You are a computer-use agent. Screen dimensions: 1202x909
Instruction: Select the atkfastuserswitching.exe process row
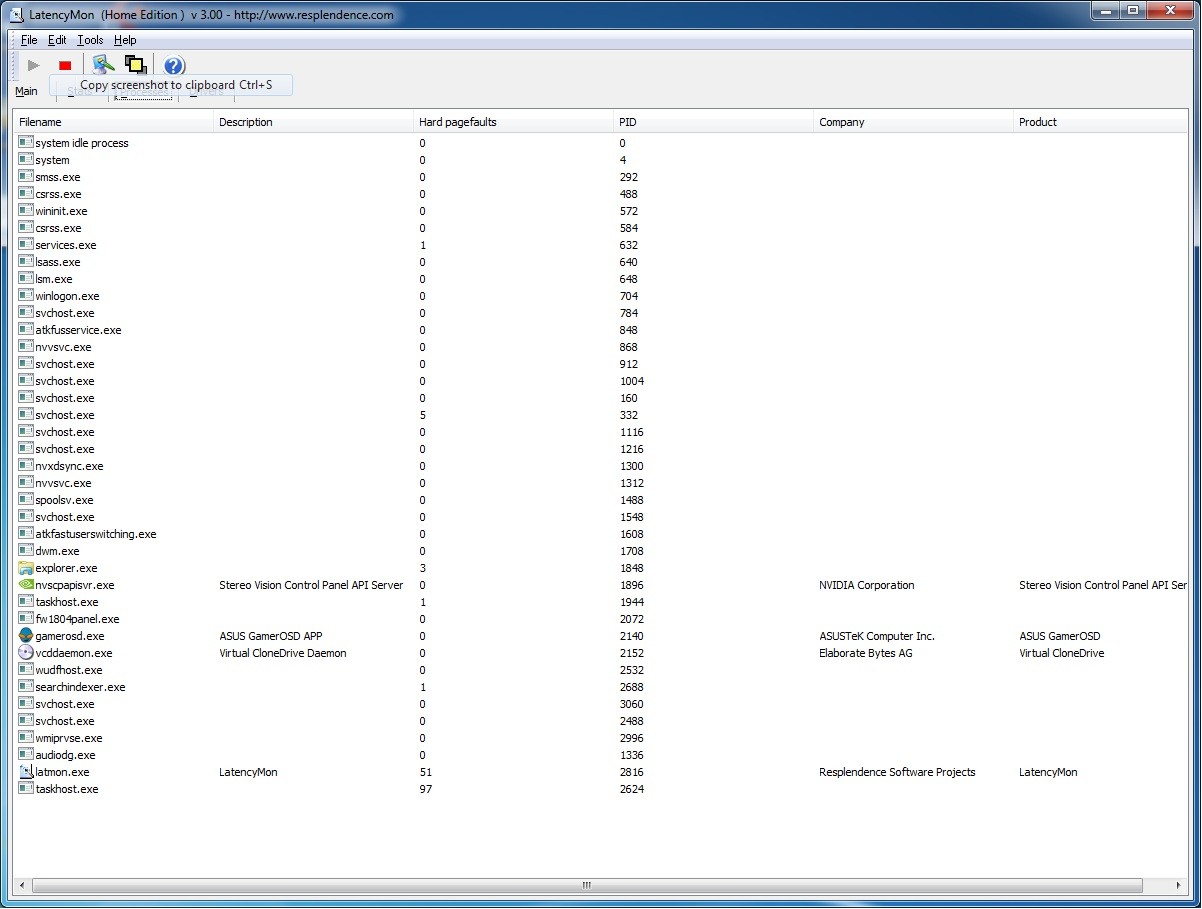(600, 534)
